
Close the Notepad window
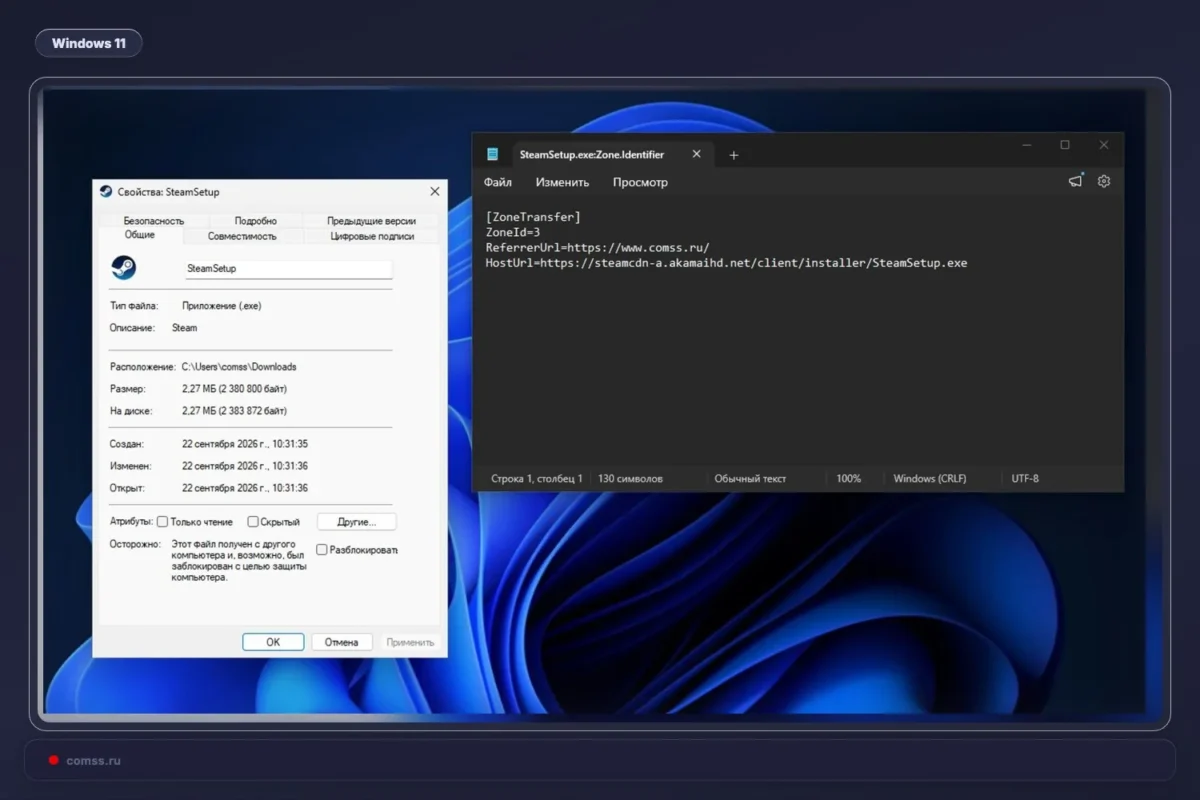tap(1104, 145)
